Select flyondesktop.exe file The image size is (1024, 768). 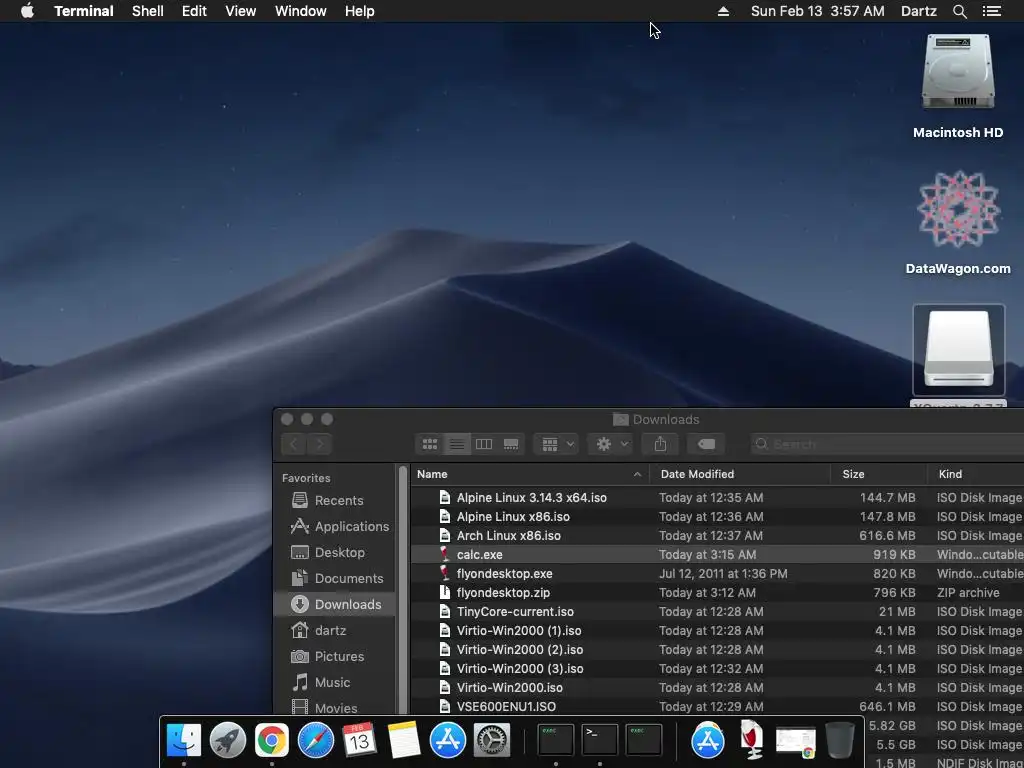point(717,573)
